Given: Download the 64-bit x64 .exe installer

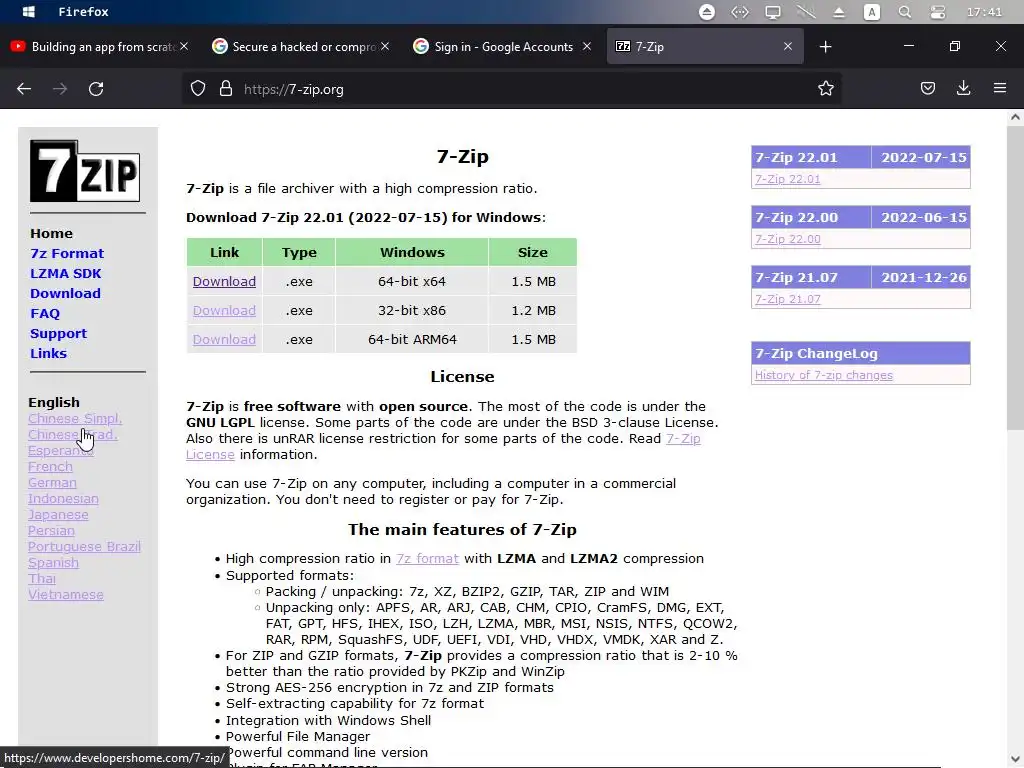Looking at the screenshot, I should [x=224, y=281].
